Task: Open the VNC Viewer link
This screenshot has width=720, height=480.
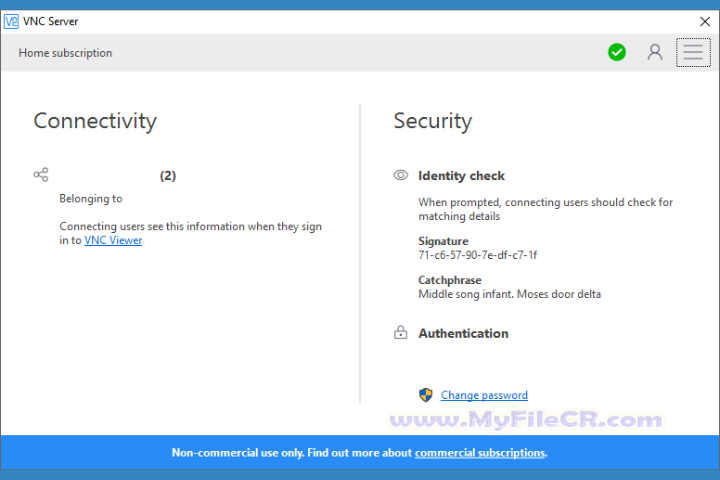Action: coord(113,240)
